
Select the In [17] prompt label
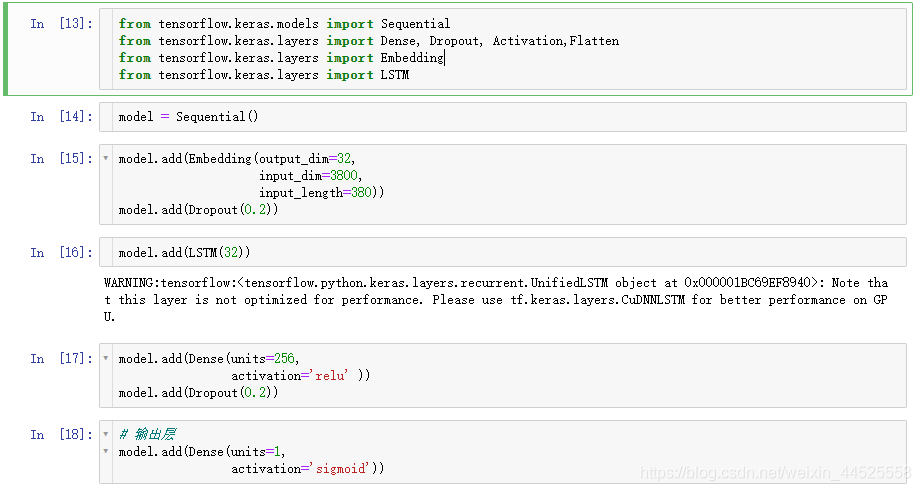click(x=61, y=358)
